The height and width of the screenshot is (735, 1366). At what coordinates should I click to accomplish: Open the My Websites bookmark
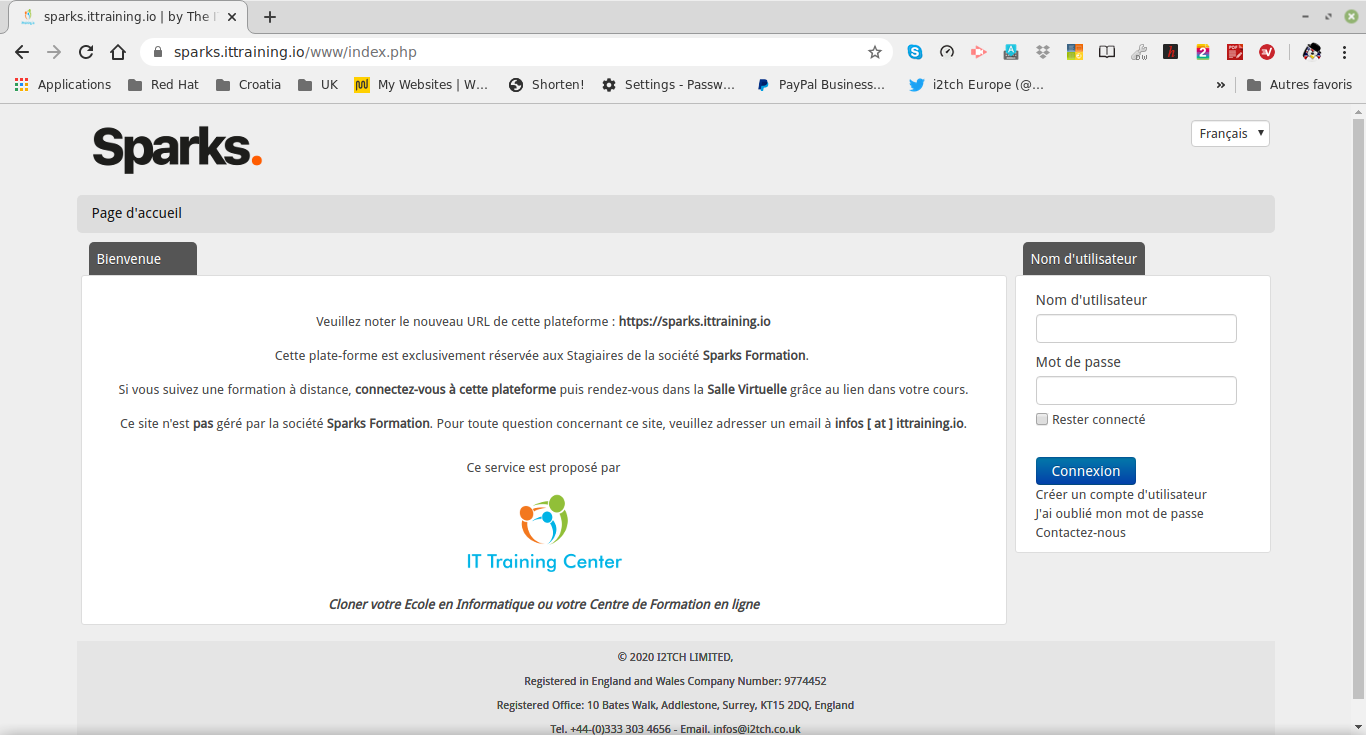pos(421,85)
